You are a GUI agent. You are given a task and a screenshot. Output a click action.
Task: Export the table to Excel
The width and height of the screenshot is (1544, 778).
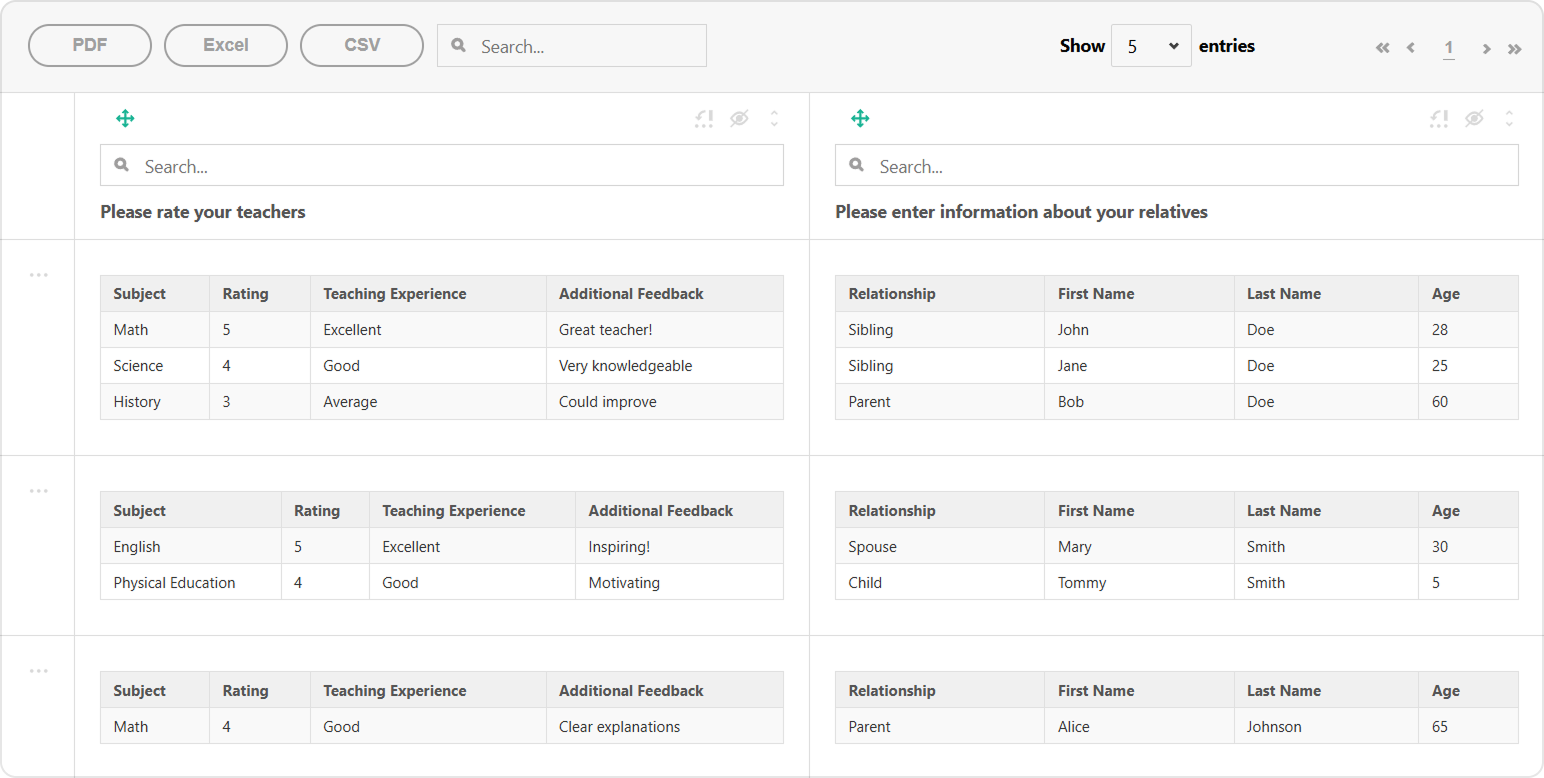(x=226, y=44)
